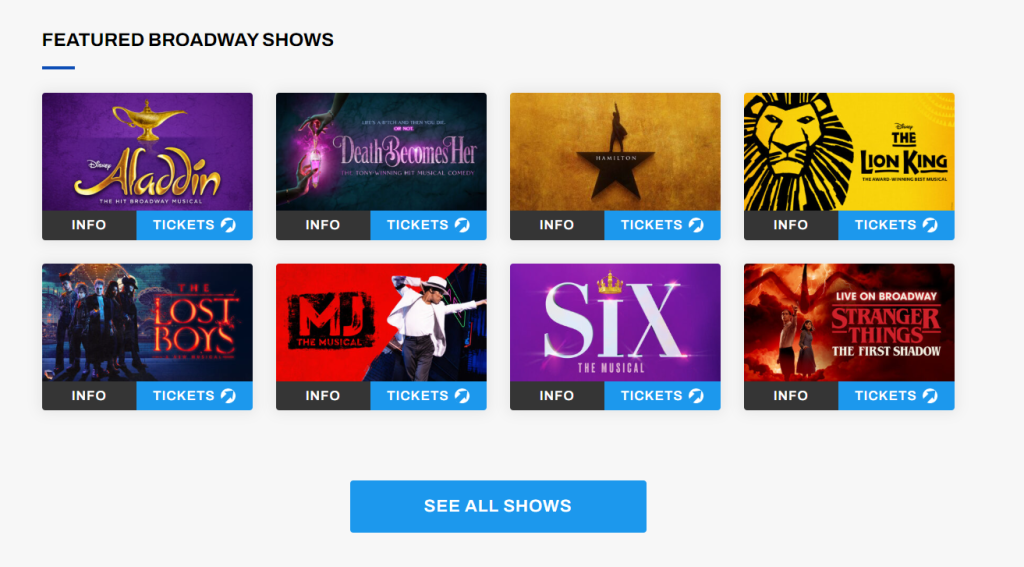
Task: Open Info for Death Becomes Her
Action: (323, 225)
